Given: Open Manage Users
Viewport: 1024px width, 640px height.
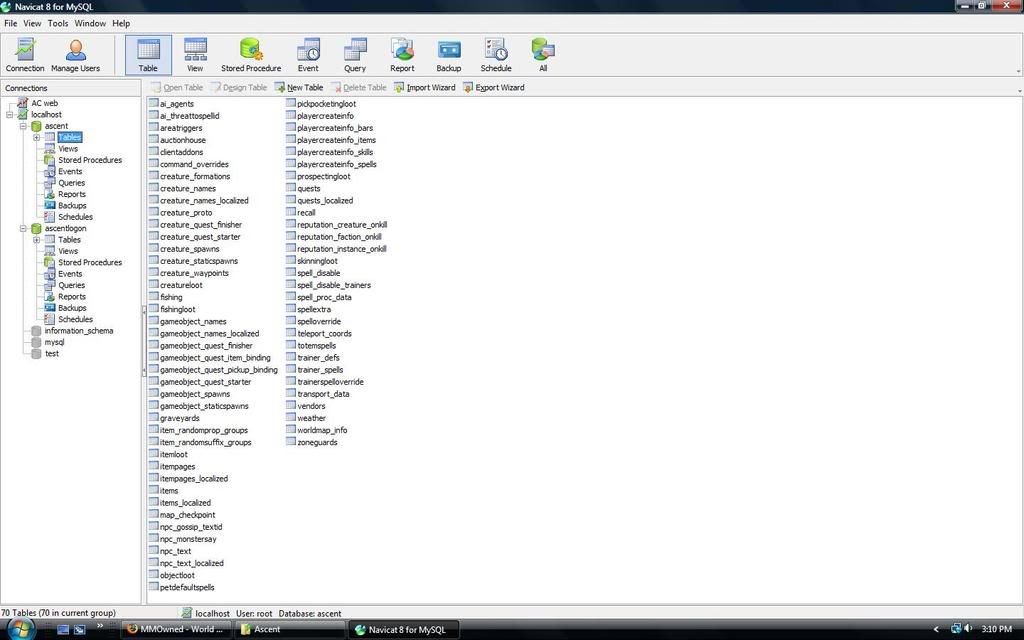Looking at the screenshot, I should click(75, 55).
